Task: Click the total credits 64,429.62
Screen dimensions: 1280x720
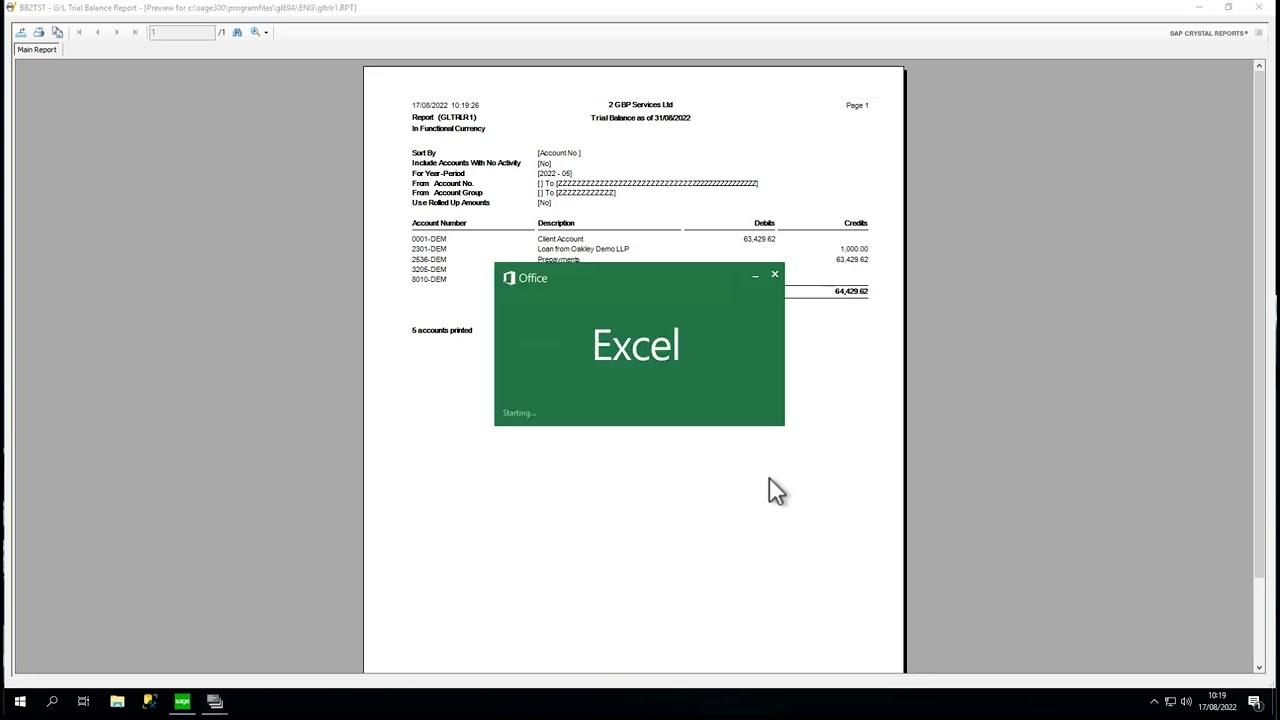Action: (x=851, y=291)
